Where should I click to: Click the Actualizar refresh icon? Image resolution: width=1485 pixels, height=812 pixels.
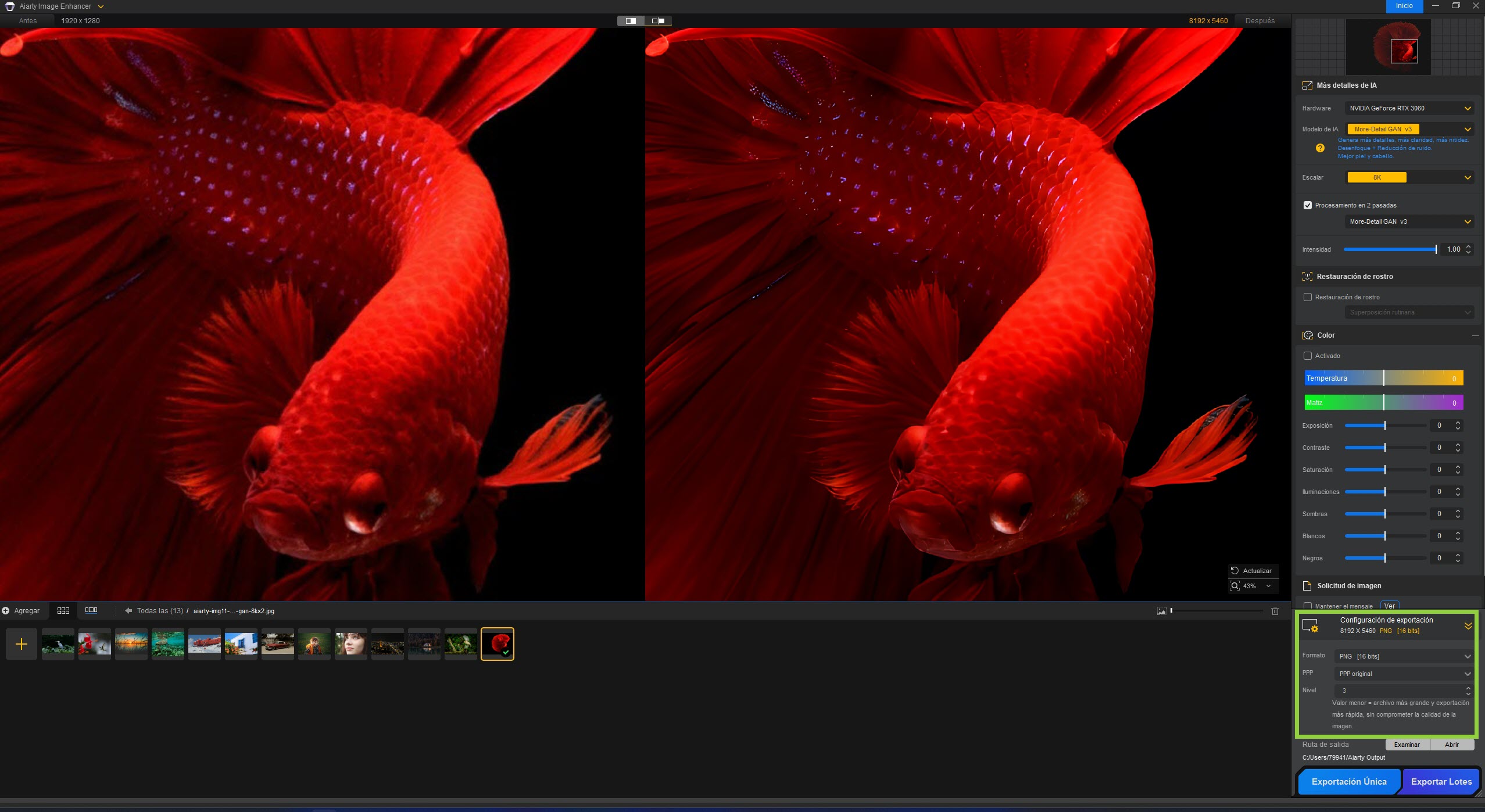(x=1235, y=571)
